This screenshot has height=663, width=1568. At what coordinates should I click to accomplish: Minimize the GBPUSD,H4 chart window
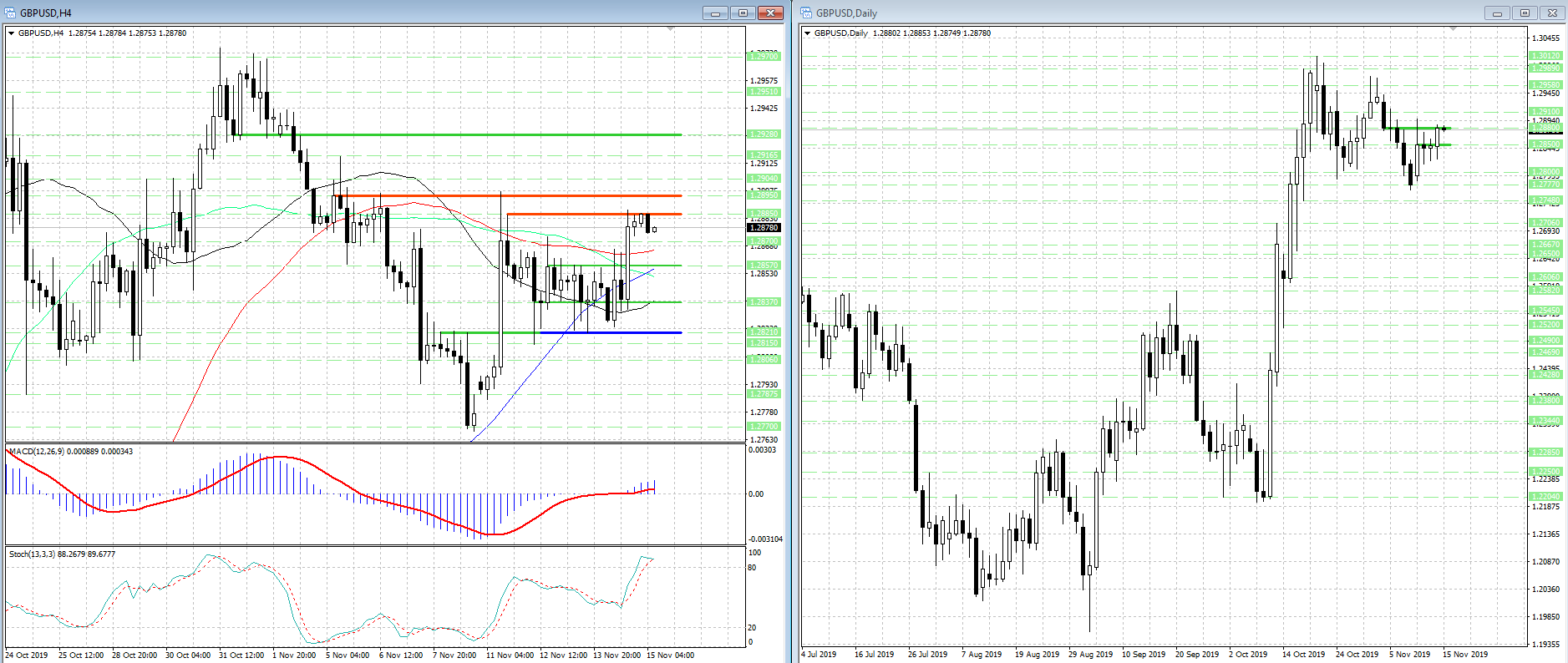click(715, 13)
